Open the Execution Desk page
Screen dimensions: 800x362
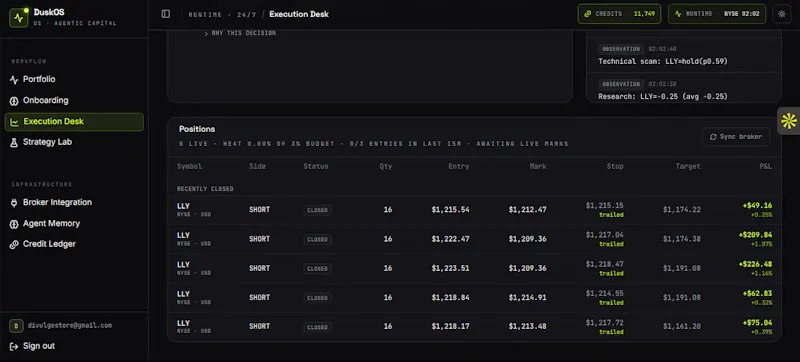pos(74,122)
